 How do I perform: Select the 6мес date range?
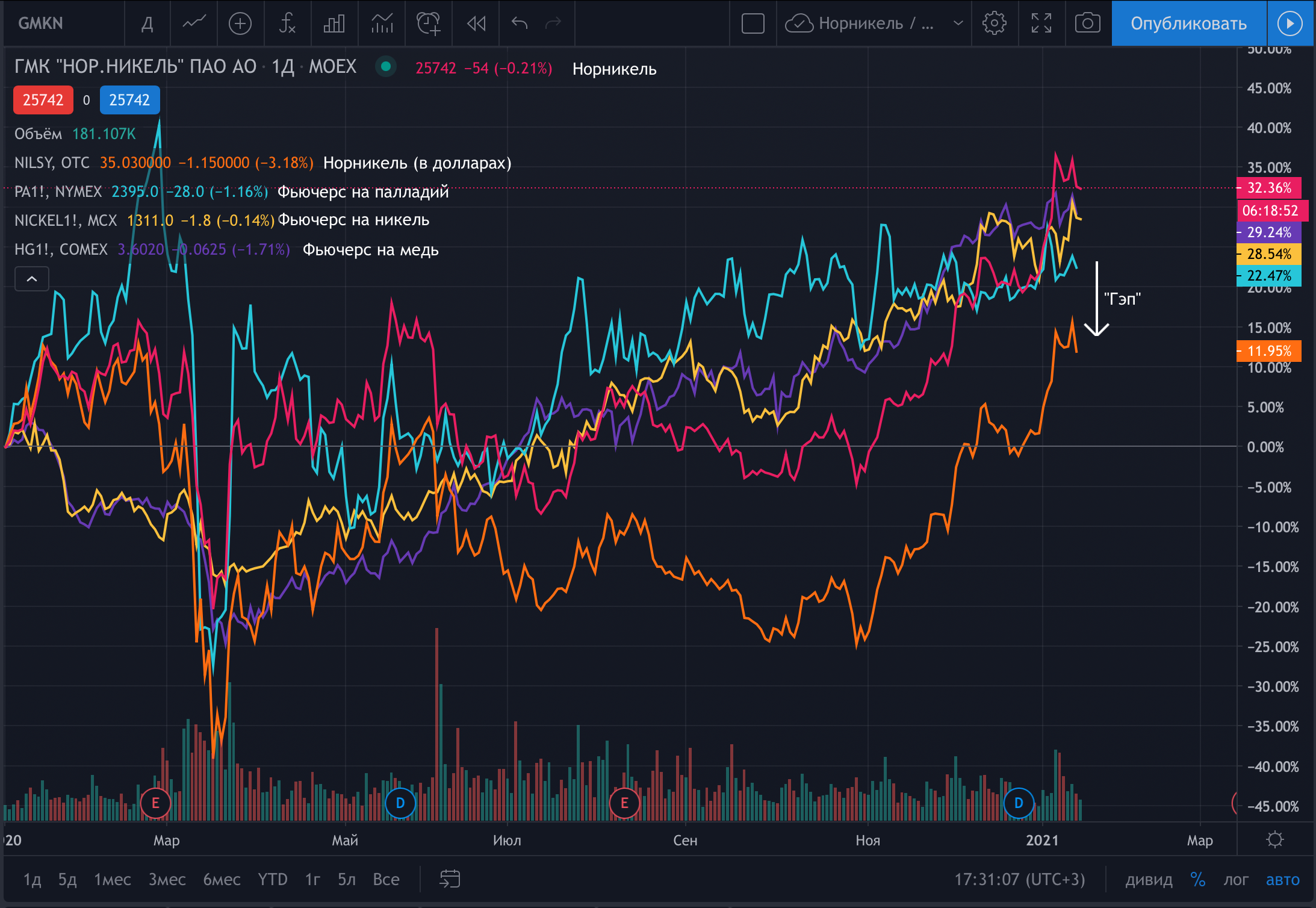(222, 880)
